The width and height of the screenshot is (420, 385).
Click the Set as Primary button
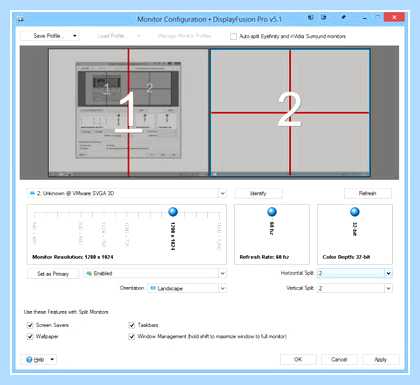tap(53, 274)
